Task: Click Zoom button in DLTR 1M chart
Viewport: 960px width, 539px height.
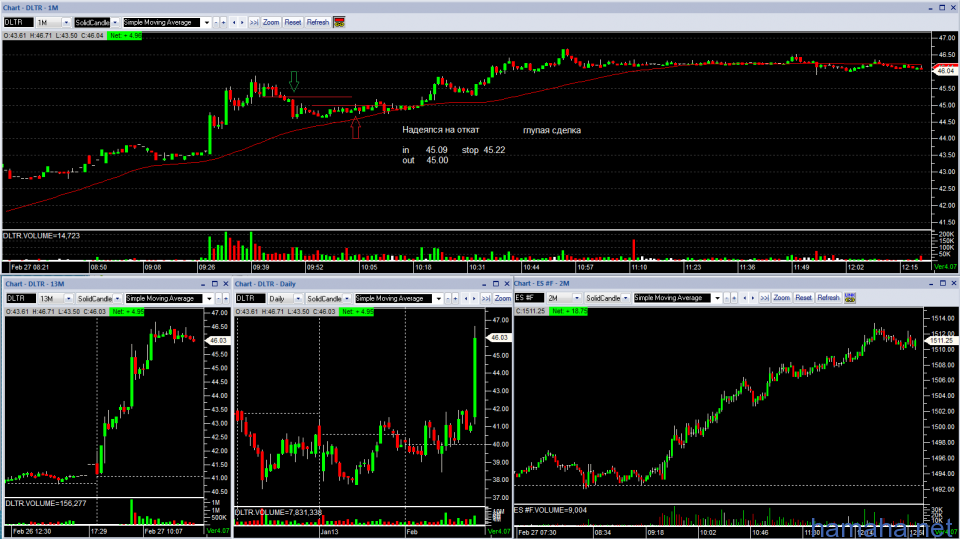Action: 271,22
